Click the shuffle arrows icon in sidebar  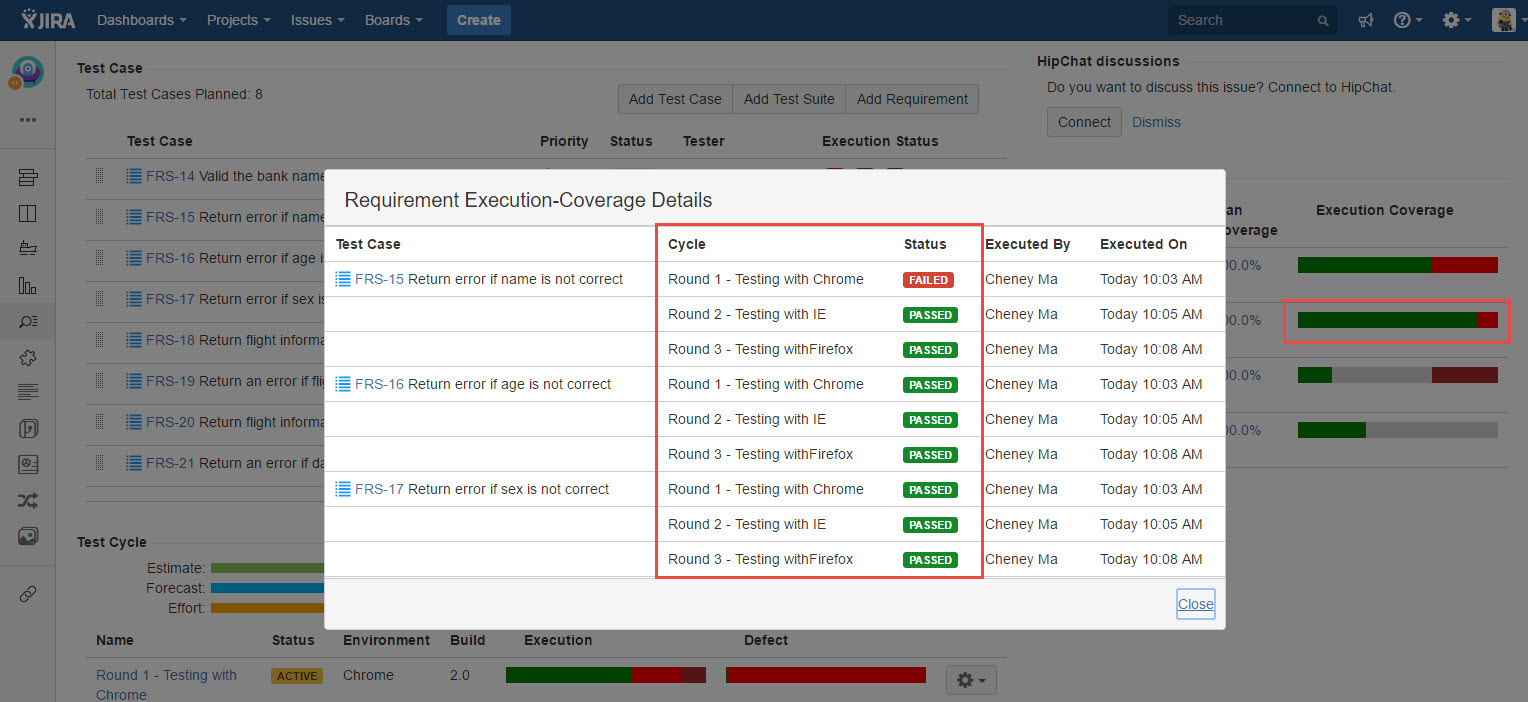tap(28, 500)
